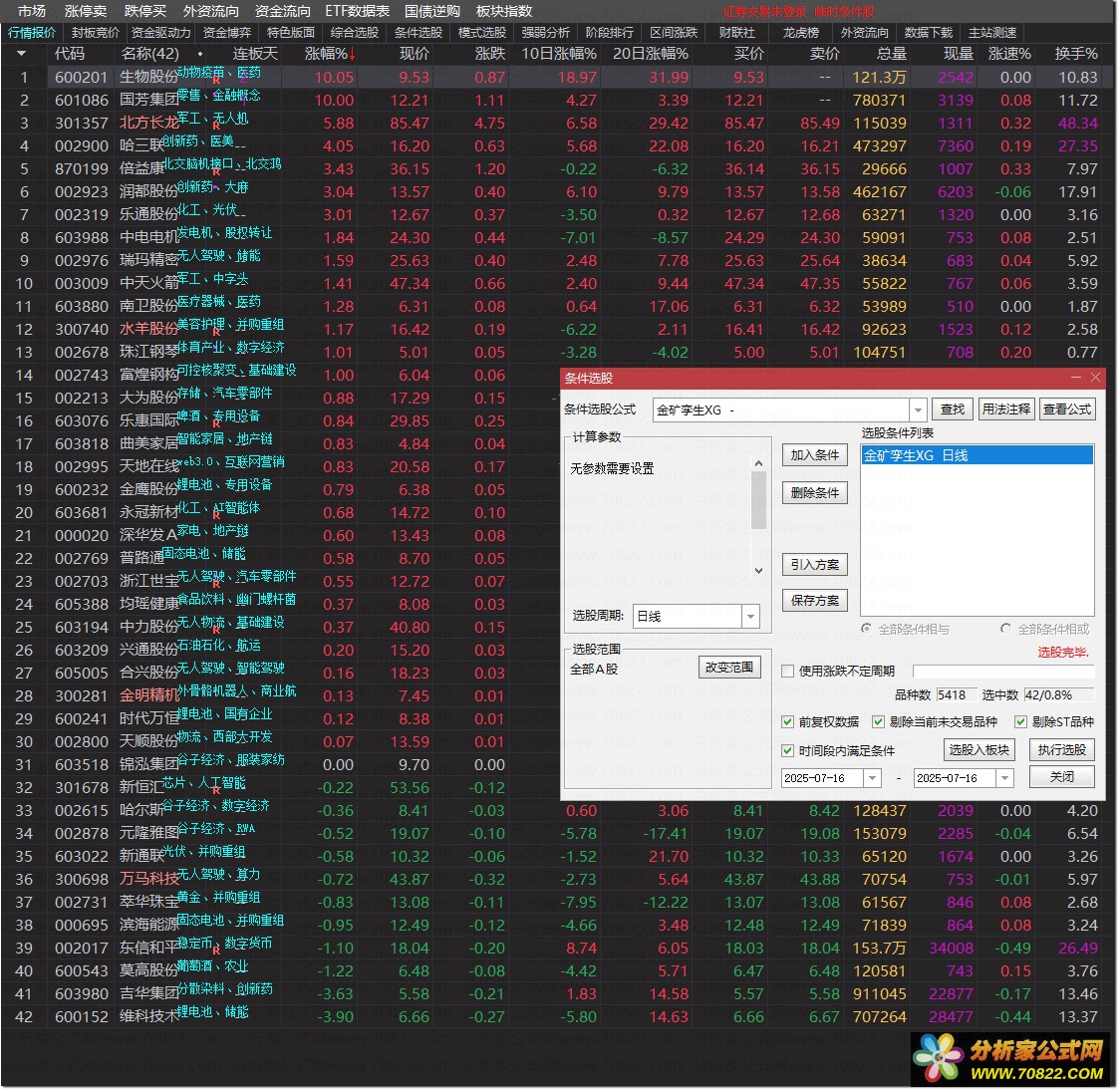Click the 执行选股 button
Image resolution: width=1120 pixels, height=1090 pixels.
pyautogui.click(x=1062, y=750)
